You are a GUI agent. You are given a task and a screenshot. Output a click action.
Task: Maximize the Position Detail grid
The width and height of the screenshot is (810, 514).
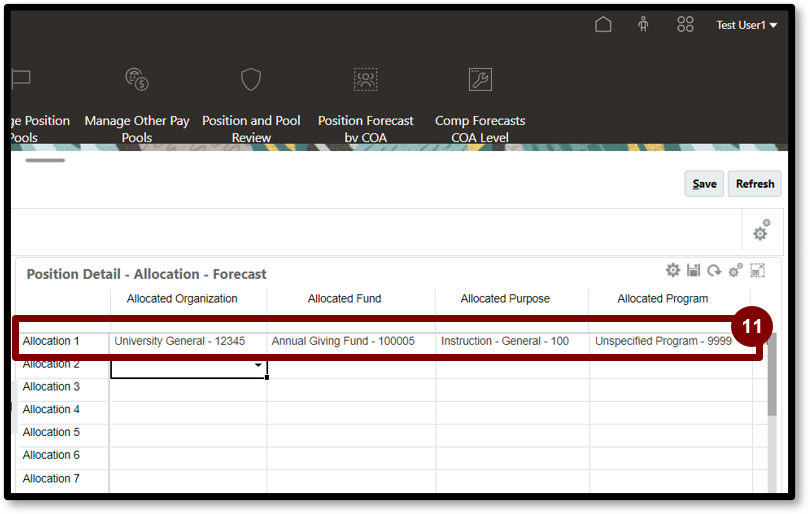pyautogui.click(x=757, y=270)
